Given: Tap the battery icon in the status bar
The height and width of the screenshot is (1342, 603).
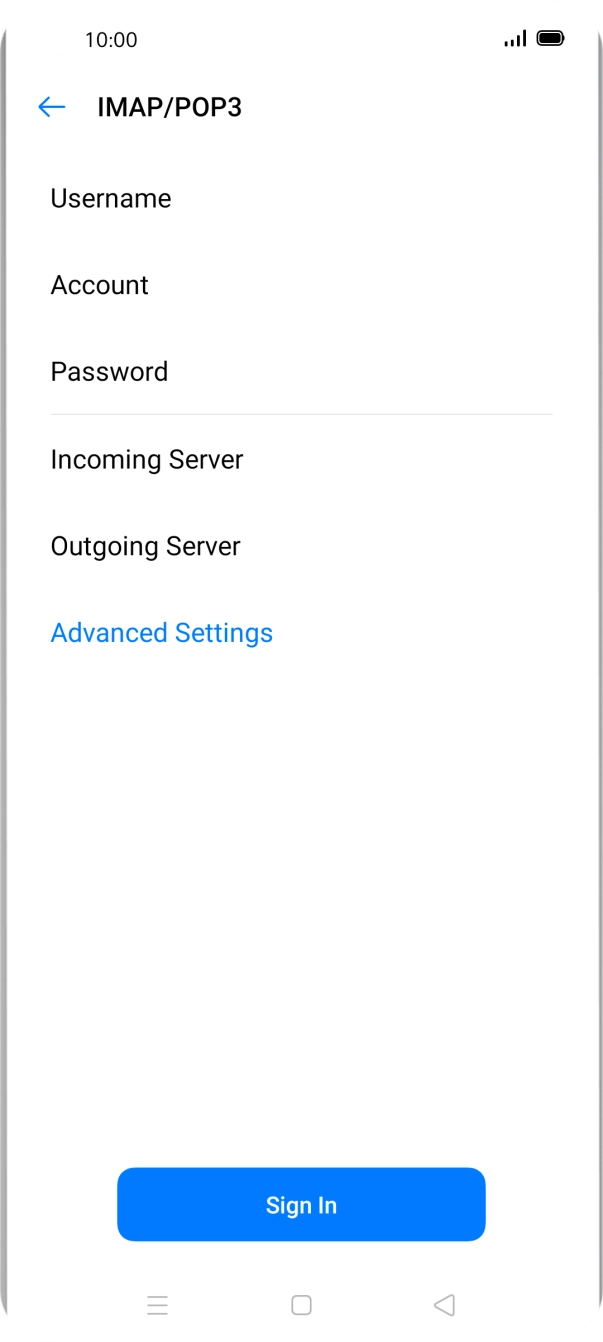Looking at the screenshot, I should point(549,39).
